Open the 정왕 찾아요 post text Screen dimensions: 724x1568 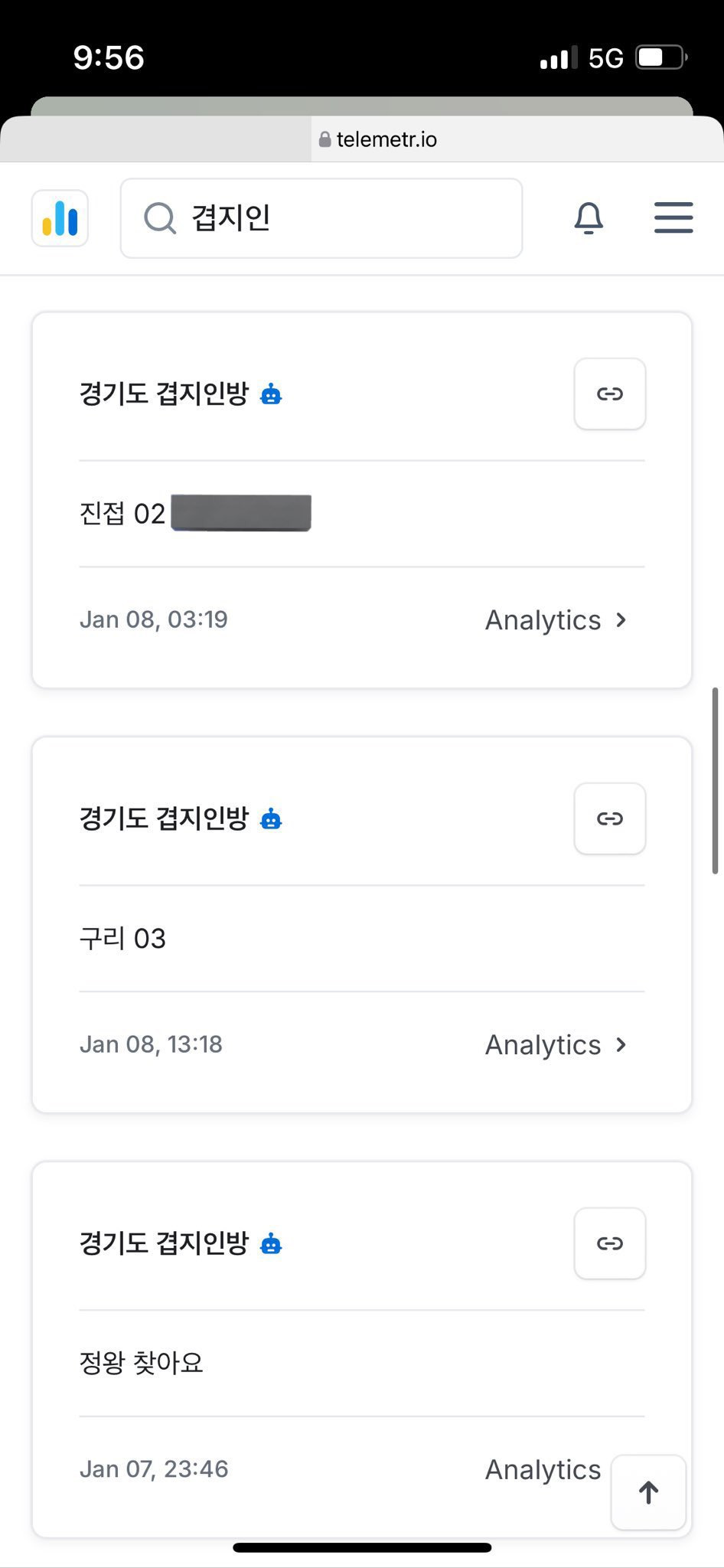coord(142,1363)
